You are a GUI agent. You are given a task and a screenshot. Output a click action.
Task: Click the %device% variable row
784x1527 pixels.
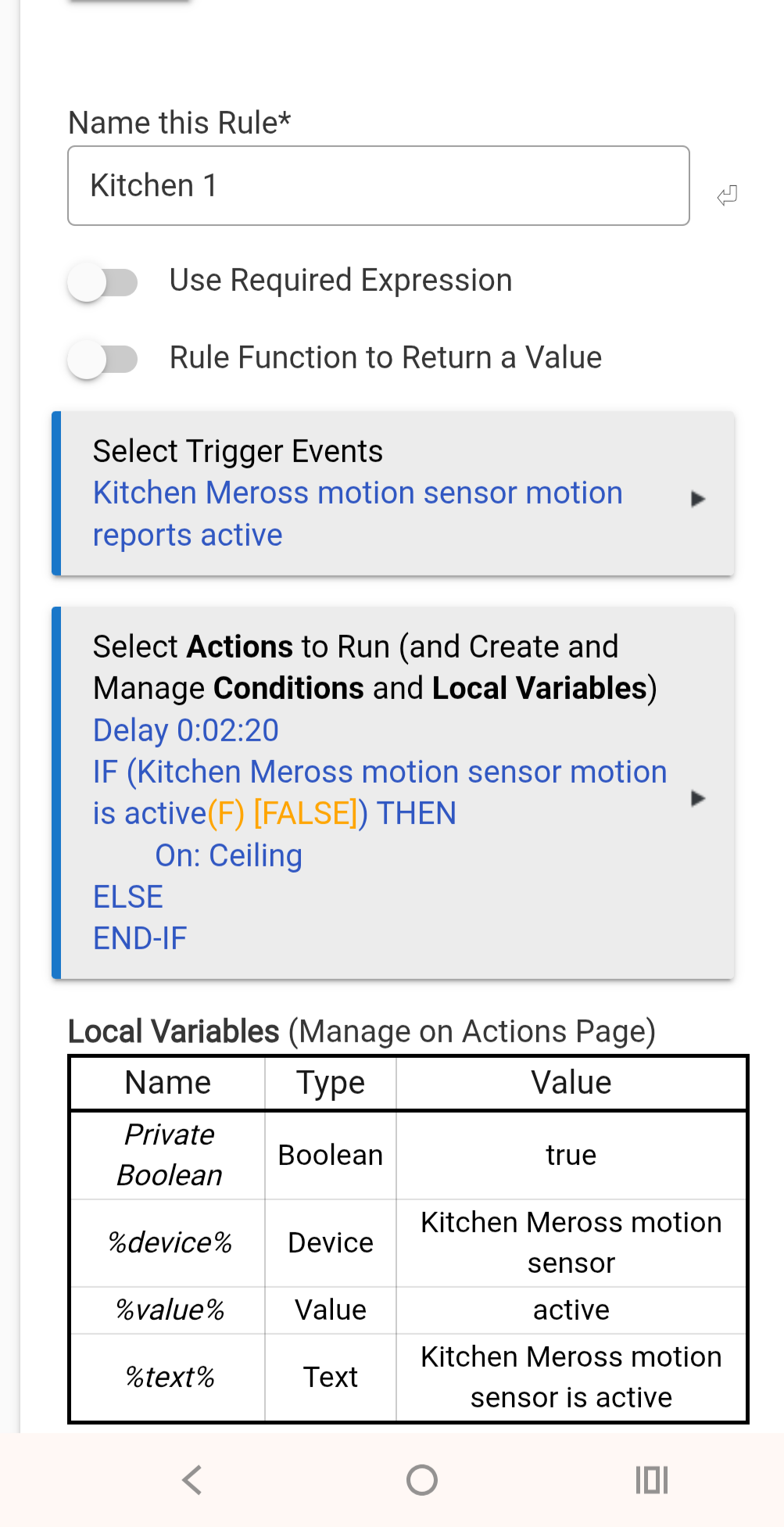(169, 1242)
